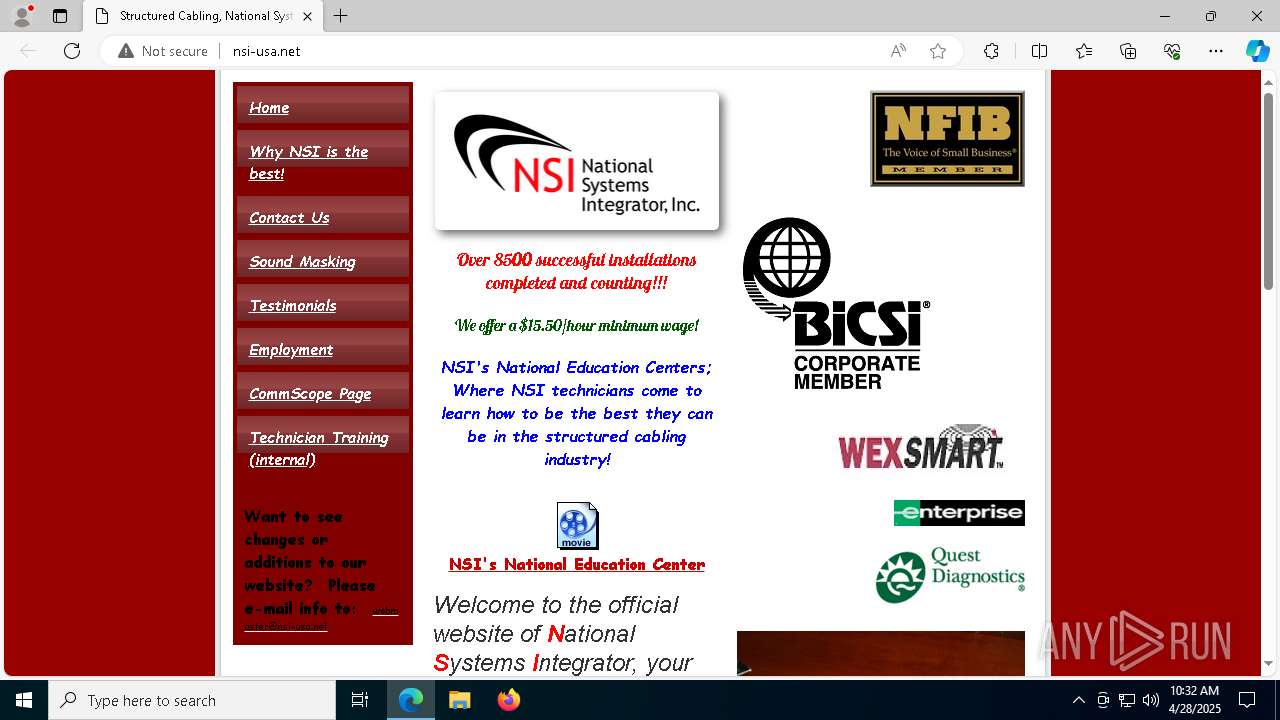Image resolution: width=1280 pixels, height=720 pixels.
Task: Open the notifications center icon
Action: point(1247,700)
